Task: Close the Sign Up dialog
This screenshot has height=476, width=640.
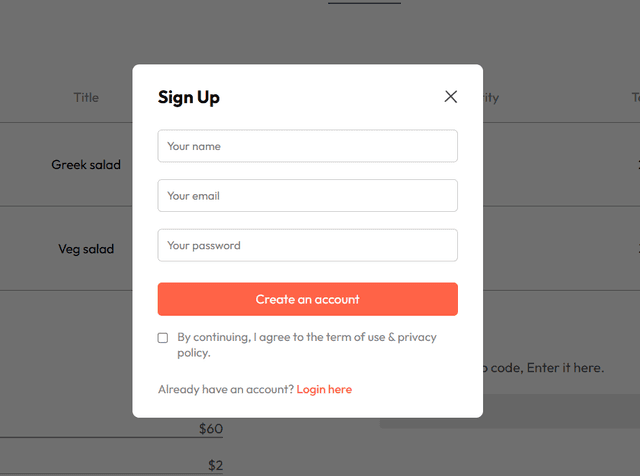Action: [x=451, y=97]
